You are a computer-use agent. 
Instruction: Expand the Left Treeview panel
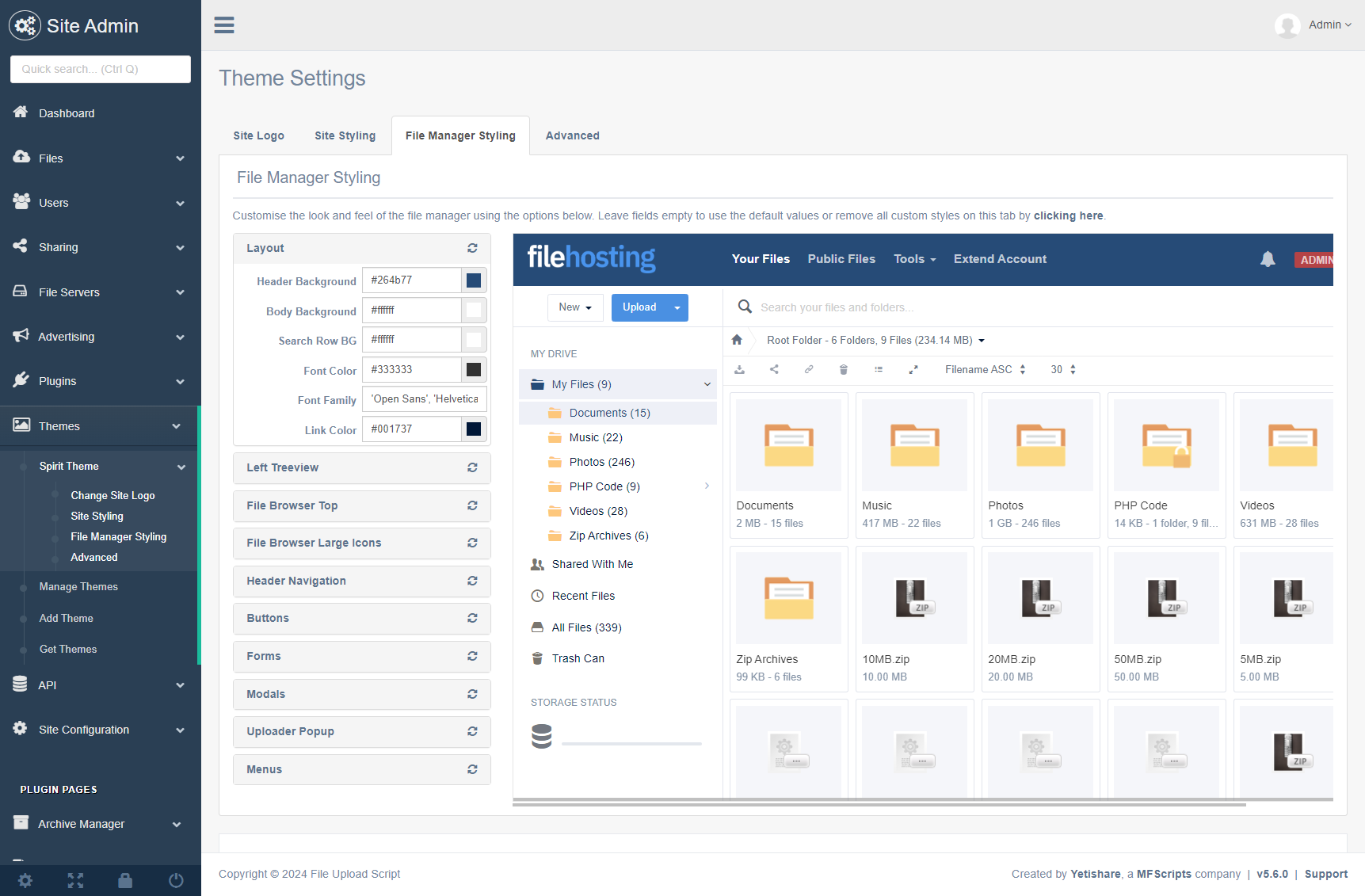361,468
